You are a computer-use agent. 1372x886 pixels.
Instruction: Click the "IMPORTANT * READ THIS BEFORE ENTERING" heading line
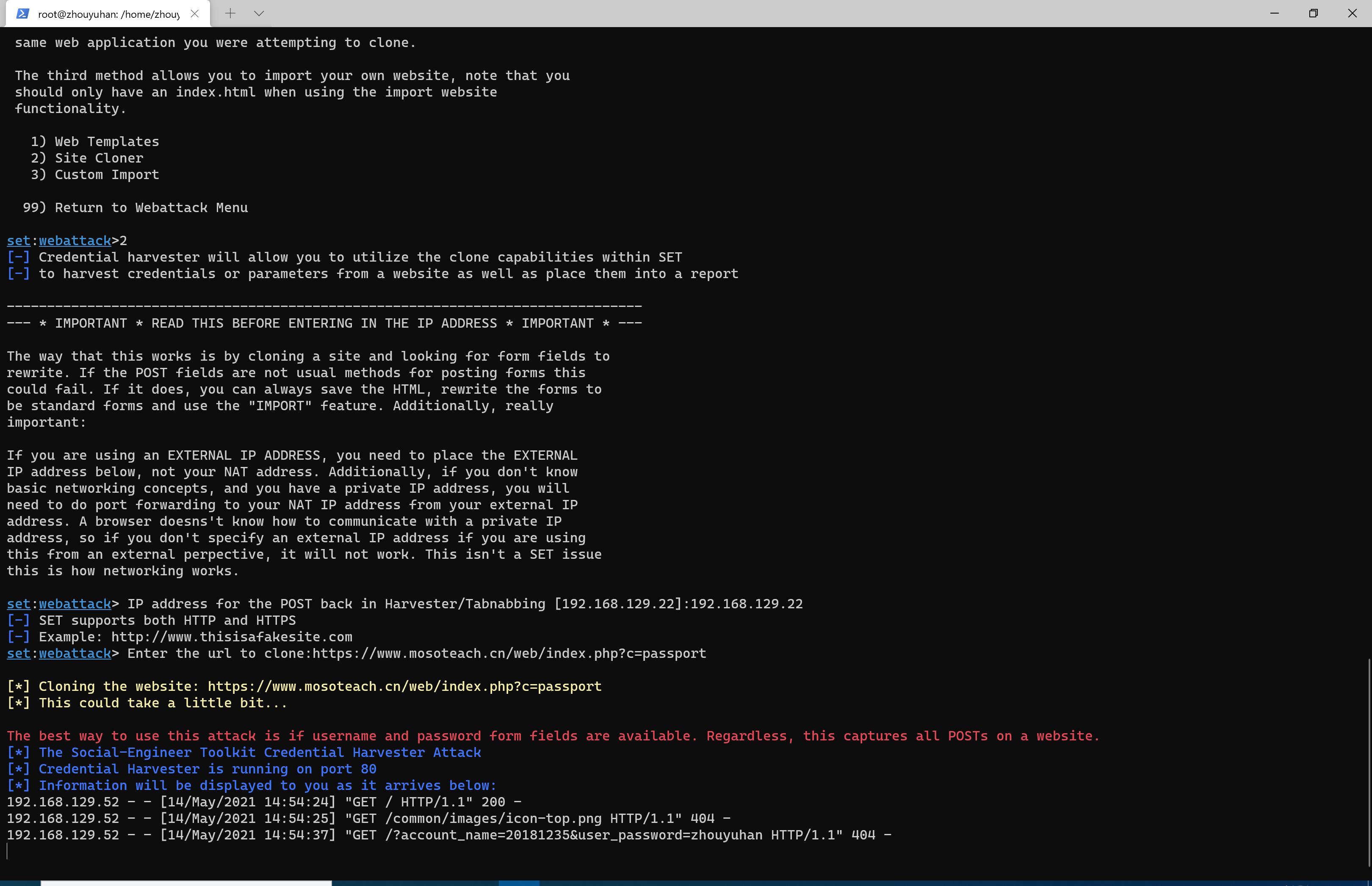324,323
